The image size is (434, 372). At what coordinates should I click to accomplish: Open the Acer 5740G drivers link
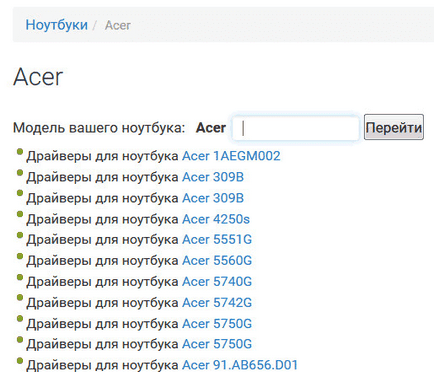pos(217,282)
